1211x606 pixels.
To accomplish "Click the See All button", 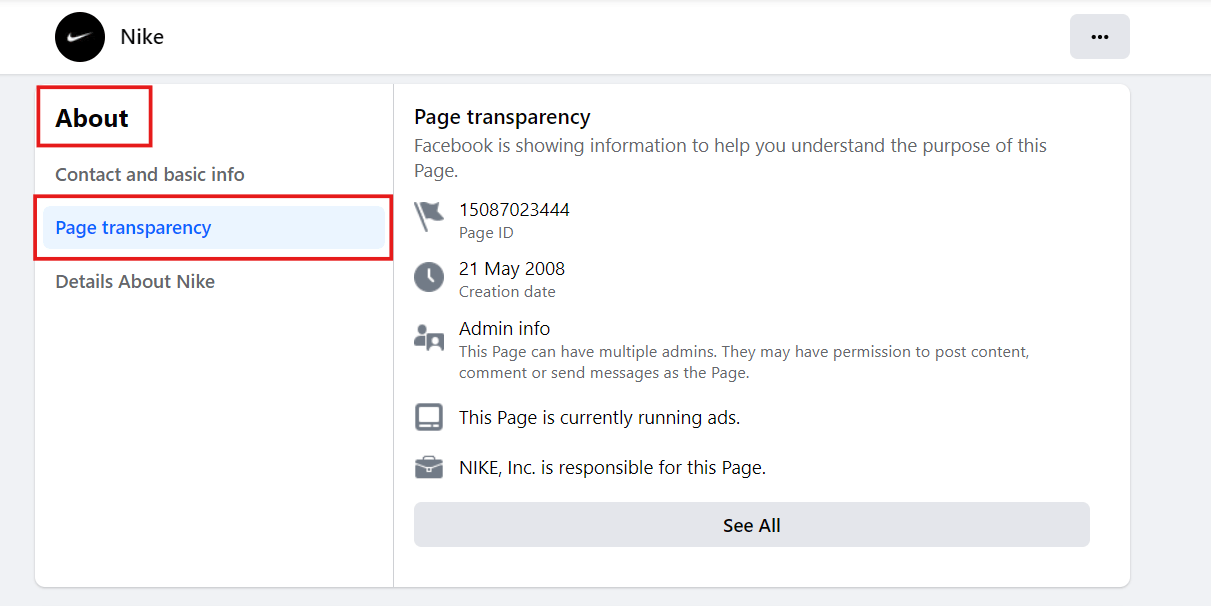I will (x=752, y=525).
